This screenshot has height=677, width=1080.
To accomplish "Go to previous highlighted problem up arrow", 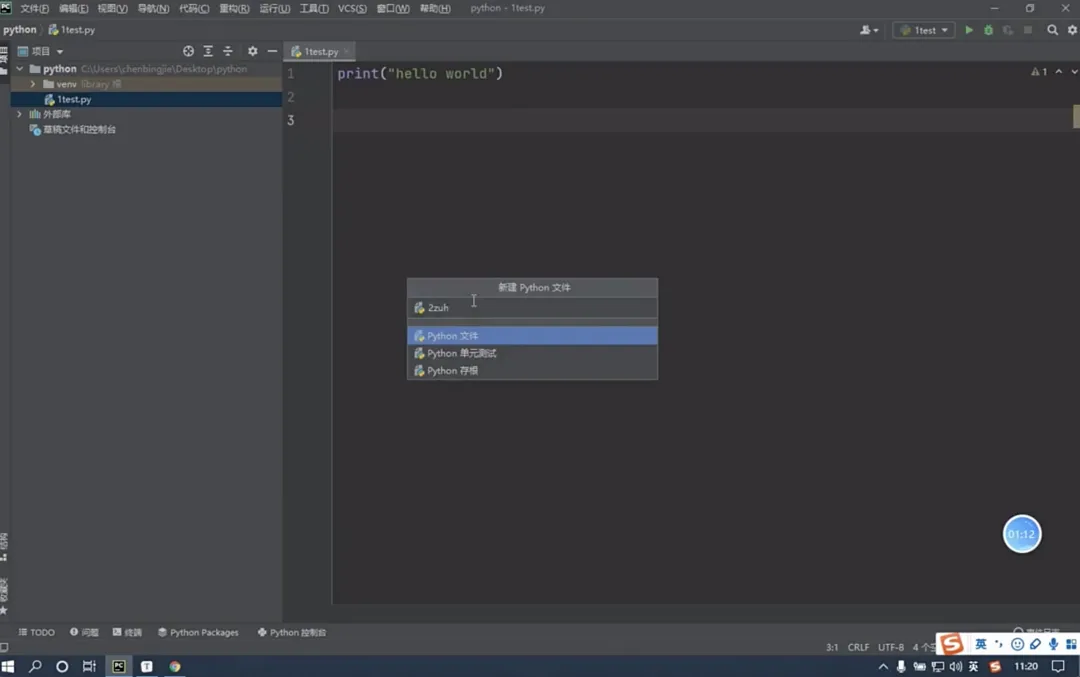I will tap(1059, 72).
